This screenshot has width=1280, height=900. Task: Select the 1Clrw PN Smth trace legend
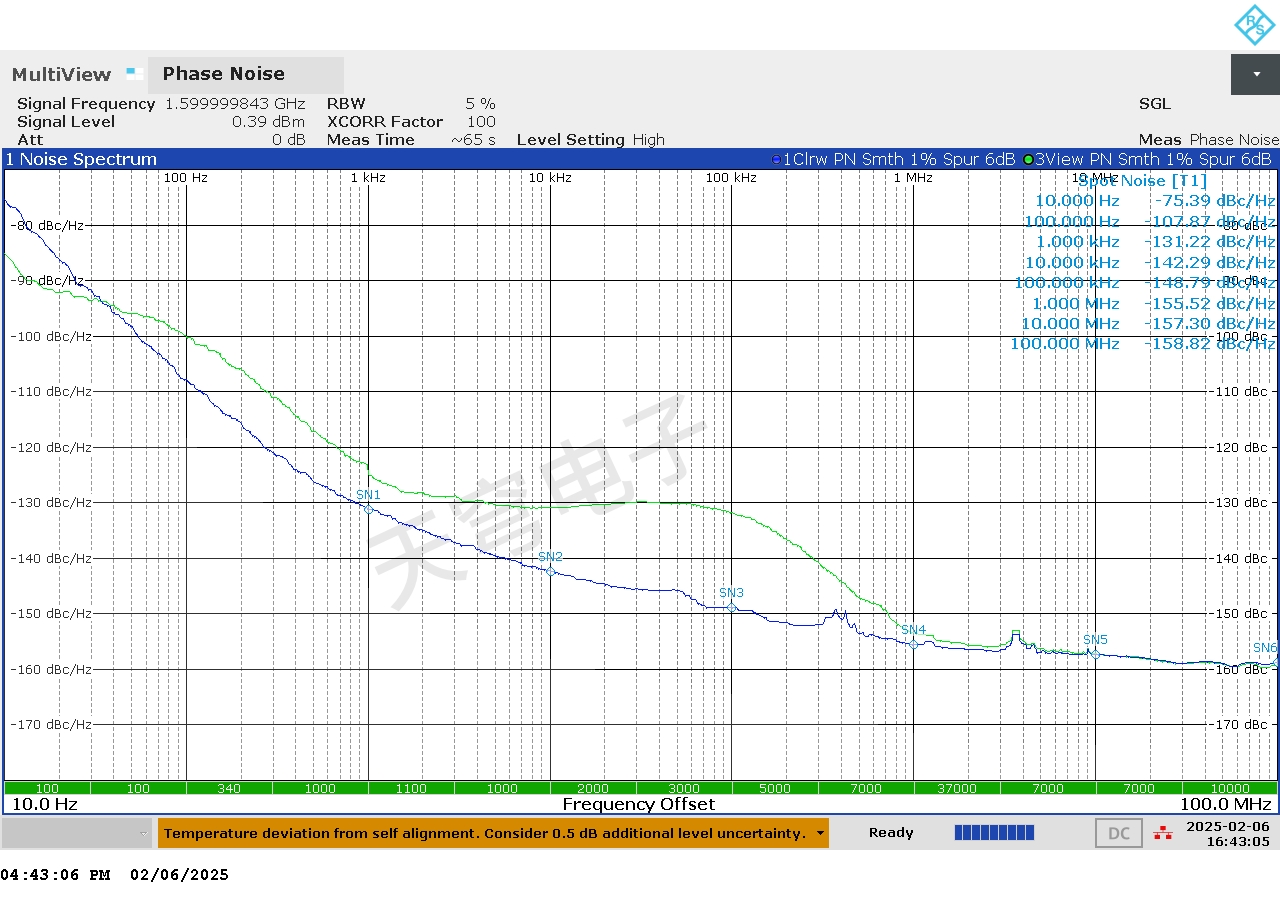[x=893, y=159]
